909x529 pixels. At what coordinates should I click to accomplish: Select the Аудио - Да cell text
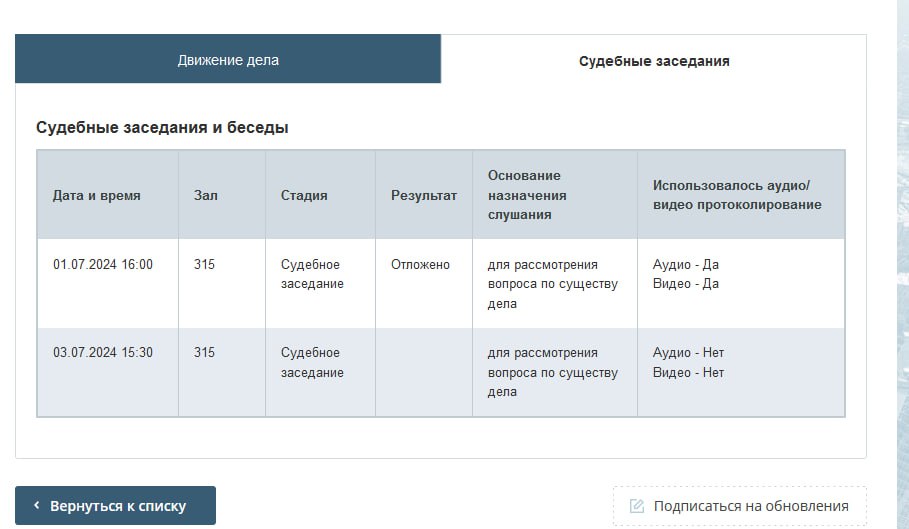[x=686, y=265]
